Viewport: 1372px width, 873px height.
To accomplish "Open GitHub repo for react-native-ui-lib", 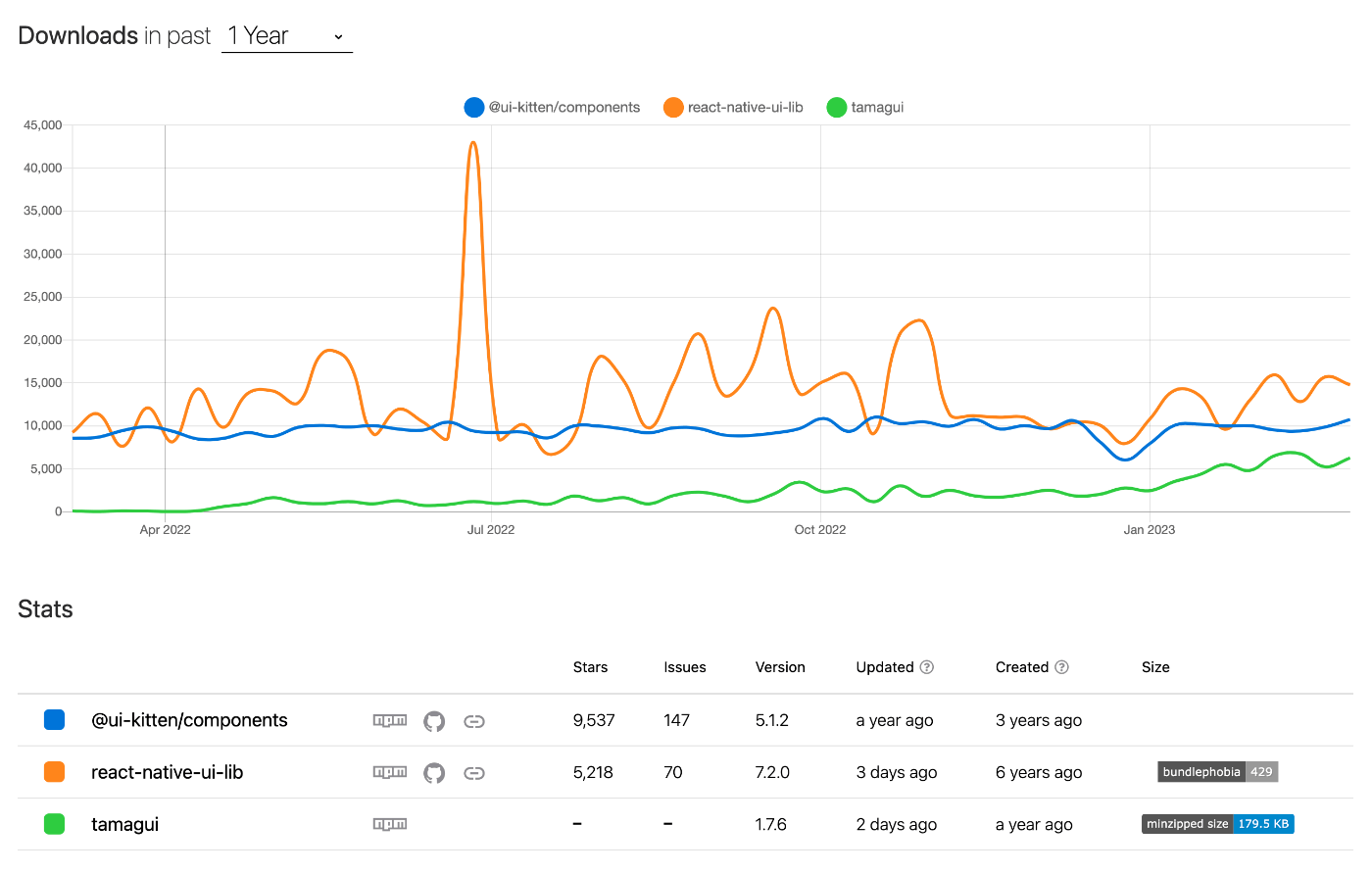I will pyautogui.click(x=434, y=773).
